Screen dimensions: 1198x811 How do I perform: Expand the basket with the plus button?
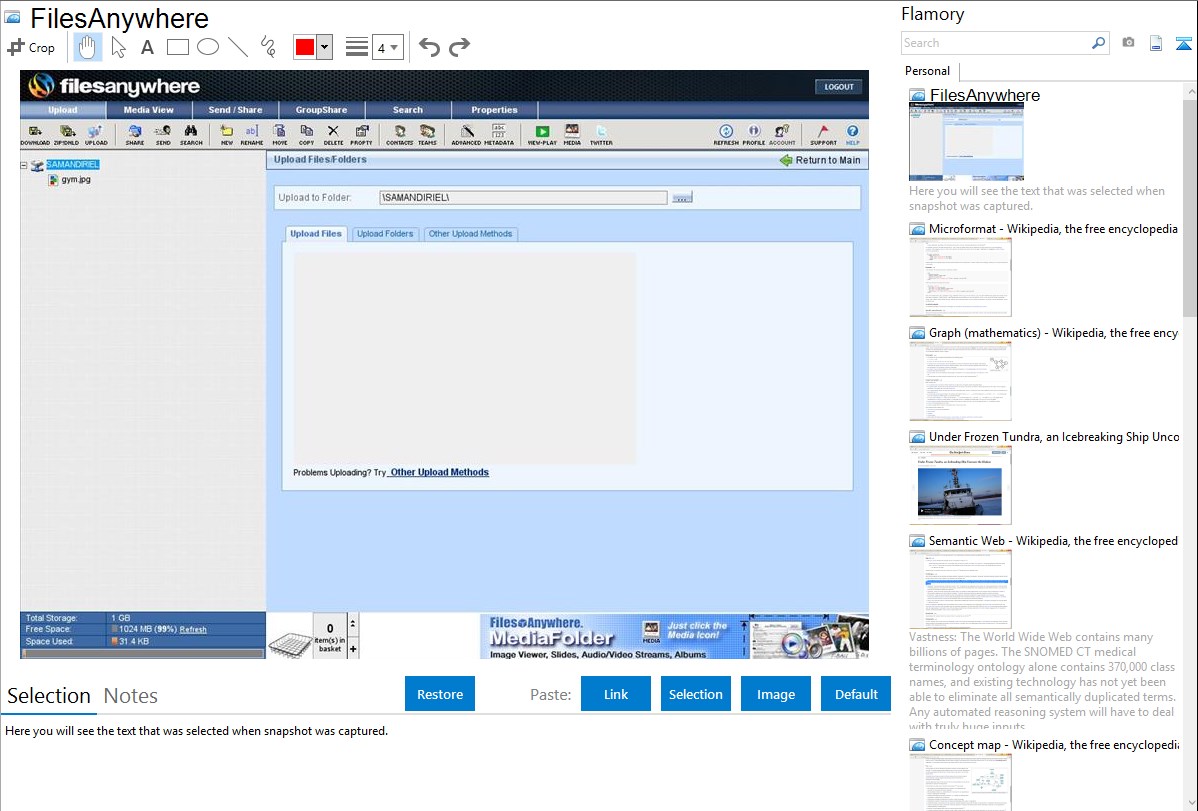coord(353,649)
